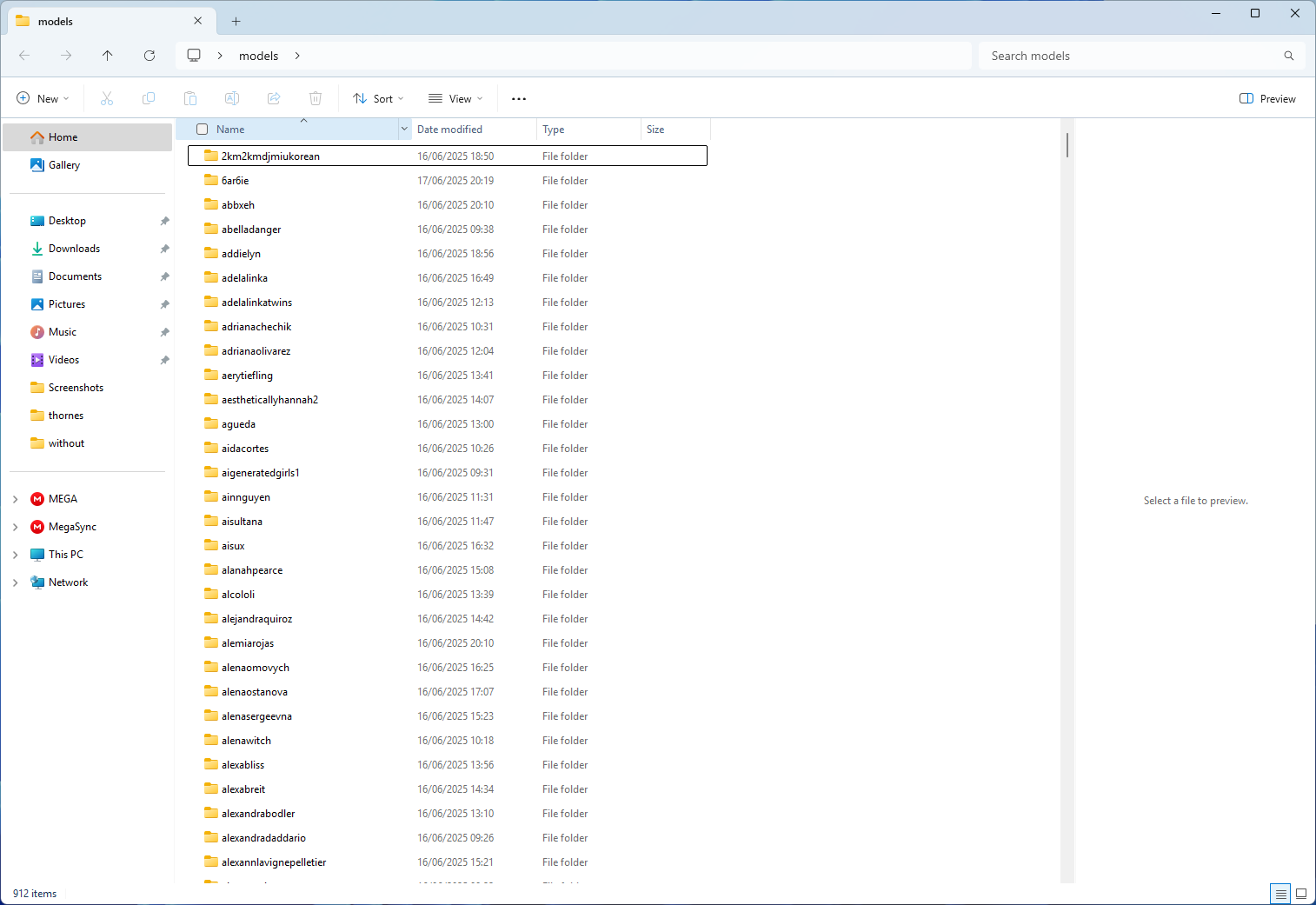Select the Rename icon in the toolbar
Image resolution: width=1316 pixels, height=905 pixels.
[x=232, y=98]
